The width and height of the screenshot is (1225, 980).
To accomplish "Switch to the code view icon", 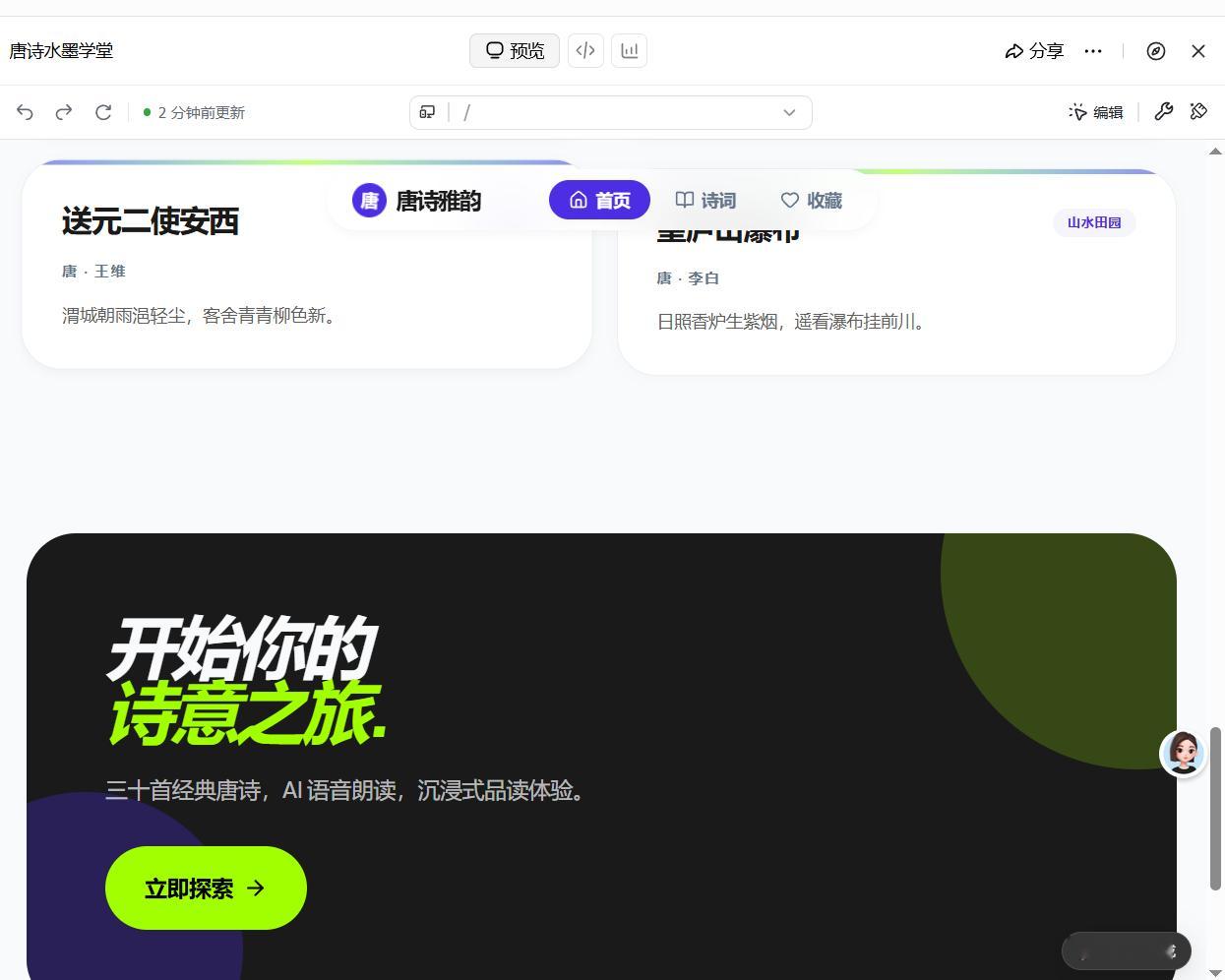I will [585, 50].
